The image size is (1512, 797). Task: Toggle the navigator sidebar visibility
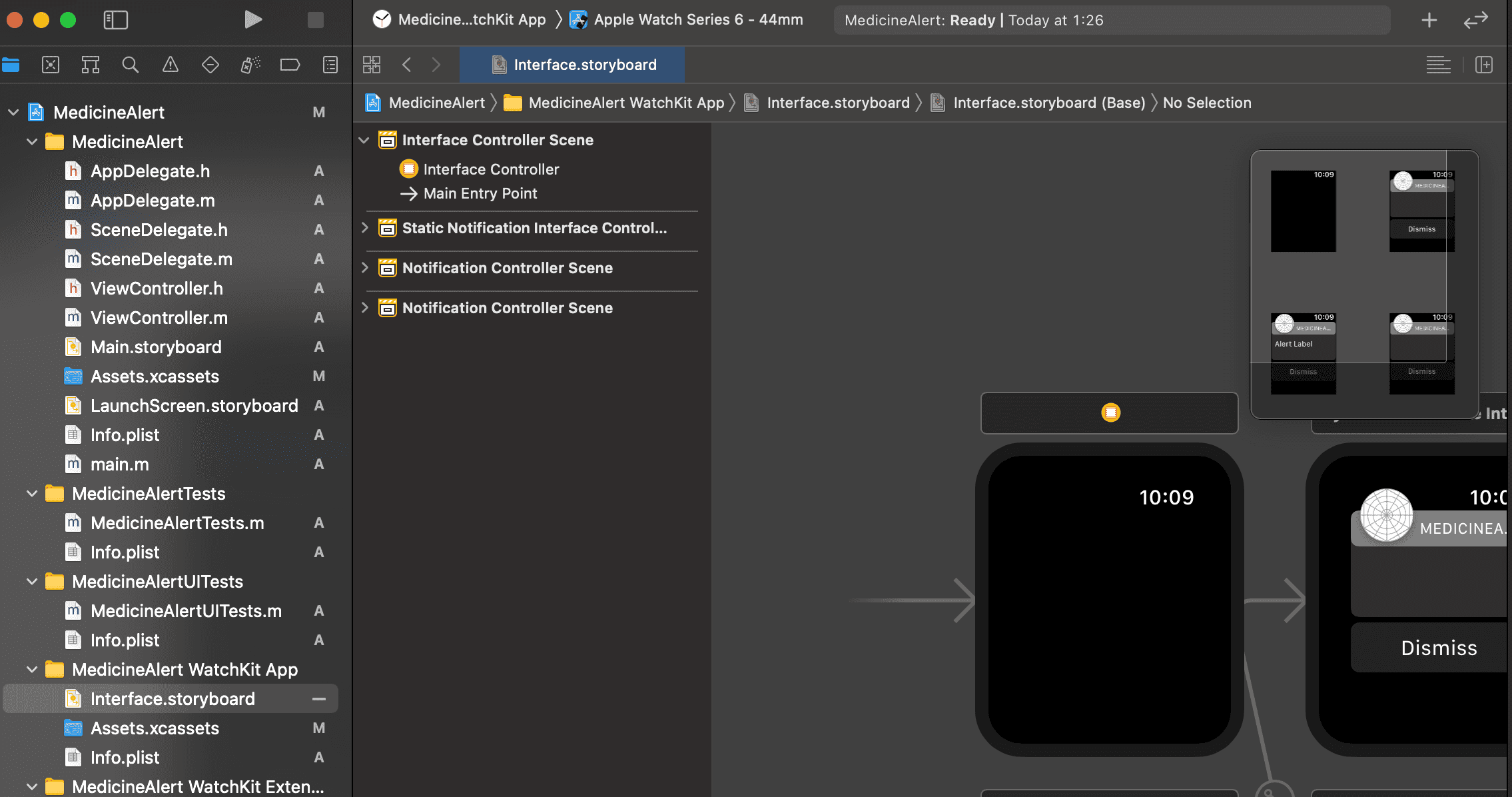tap(116, 20)
